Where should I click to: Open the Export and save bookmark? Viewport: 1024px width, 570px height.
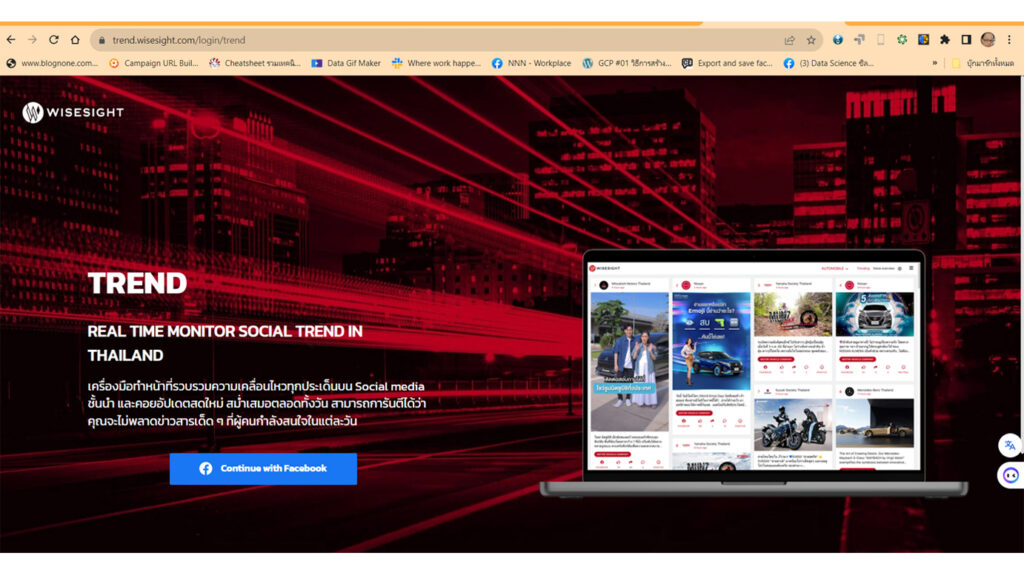click(x=728, y=63)
